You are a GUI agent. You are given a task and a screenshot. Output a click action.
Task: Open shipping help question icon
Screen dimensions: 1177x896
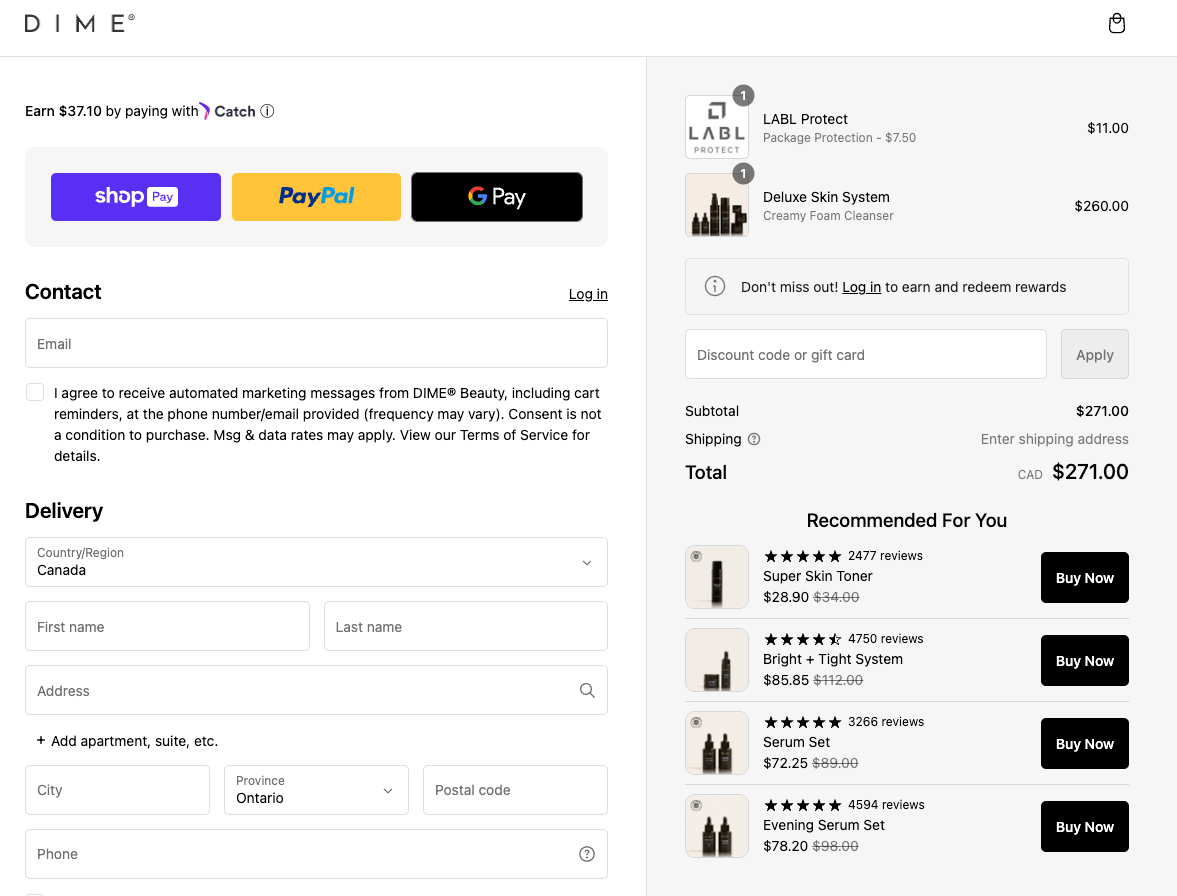[x=754, y=439]
